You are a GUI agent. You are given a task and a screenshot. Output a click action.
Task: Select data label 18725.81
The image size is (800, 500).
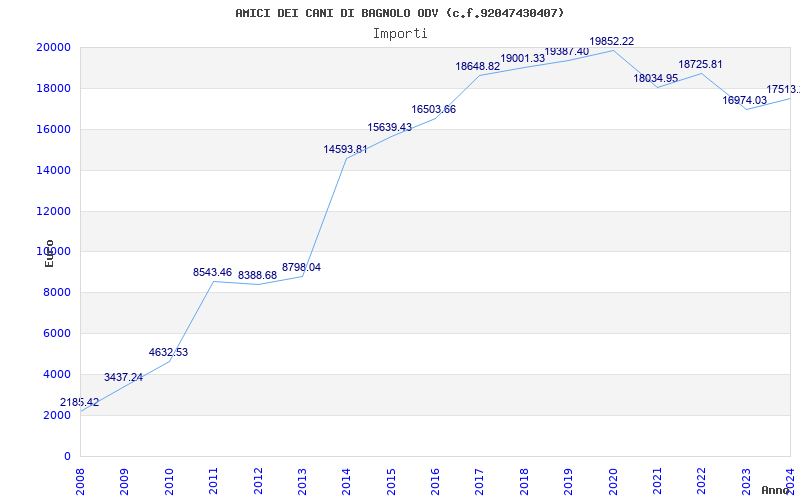pyautogui.click(x=701, y=65)
